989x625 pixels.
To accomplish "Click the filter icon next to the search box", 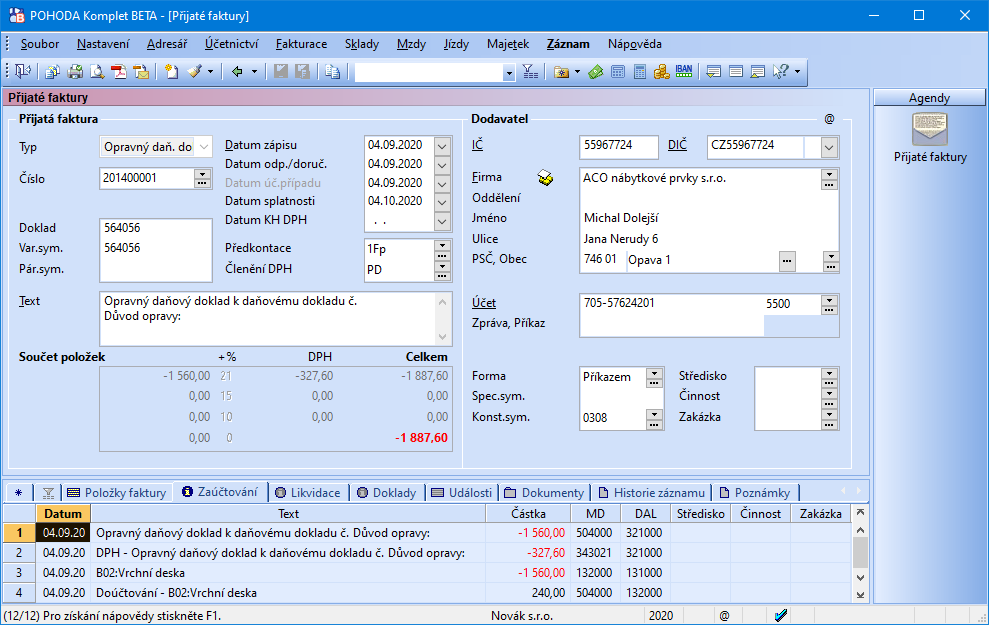I will click(x=530, y=72).
